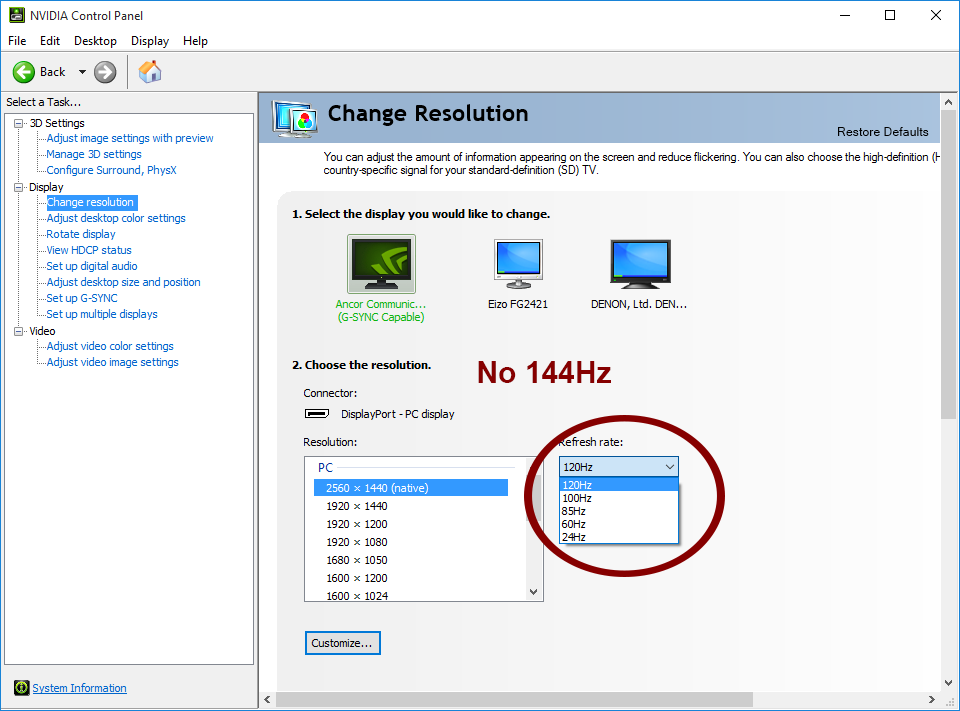Open Set up G-SYNC

(x=82, y=298)
